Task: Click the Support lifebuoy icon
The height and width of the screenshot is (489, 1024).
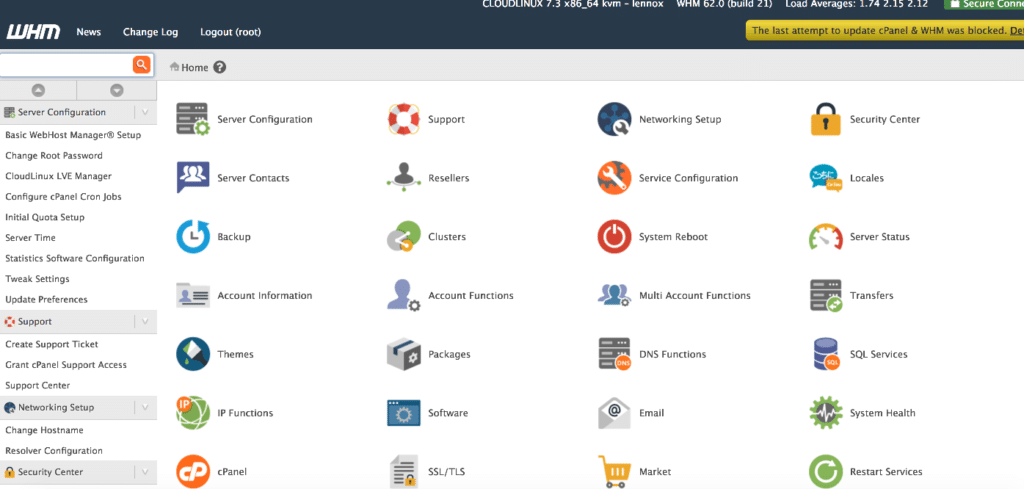Action: point(403,119)
